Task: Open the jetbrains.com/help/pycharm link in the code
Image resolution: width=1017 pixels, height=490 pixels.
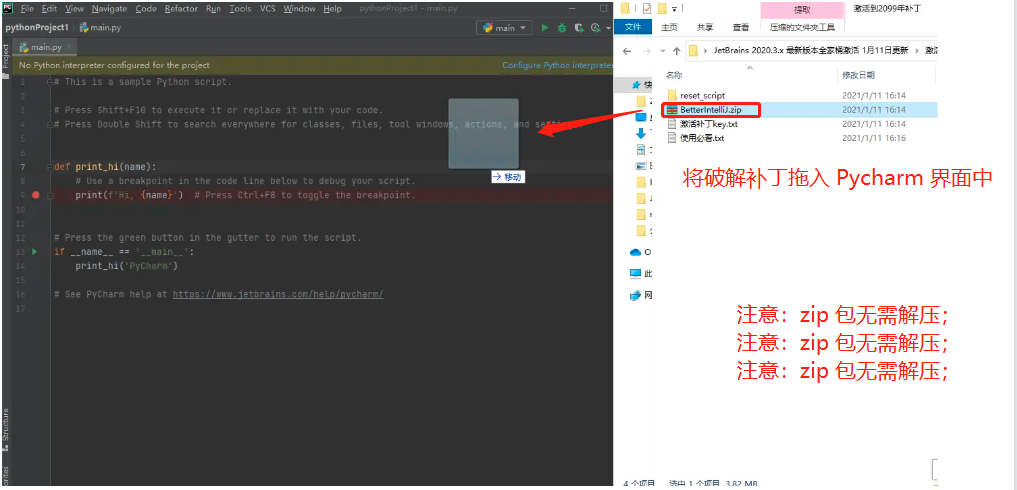Action: coord(278,294)
